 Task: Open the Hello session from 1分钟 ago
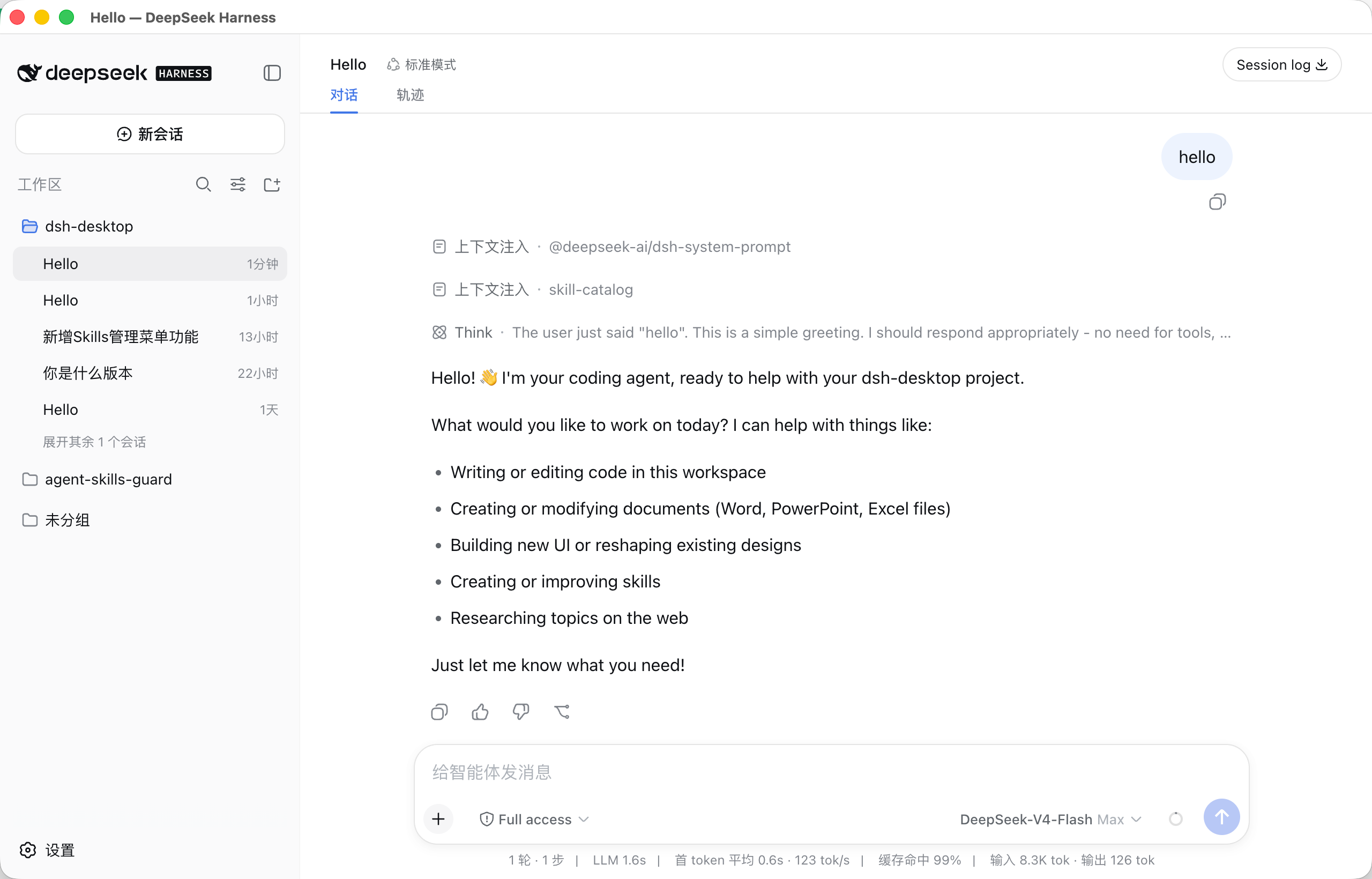pos(150,264)
